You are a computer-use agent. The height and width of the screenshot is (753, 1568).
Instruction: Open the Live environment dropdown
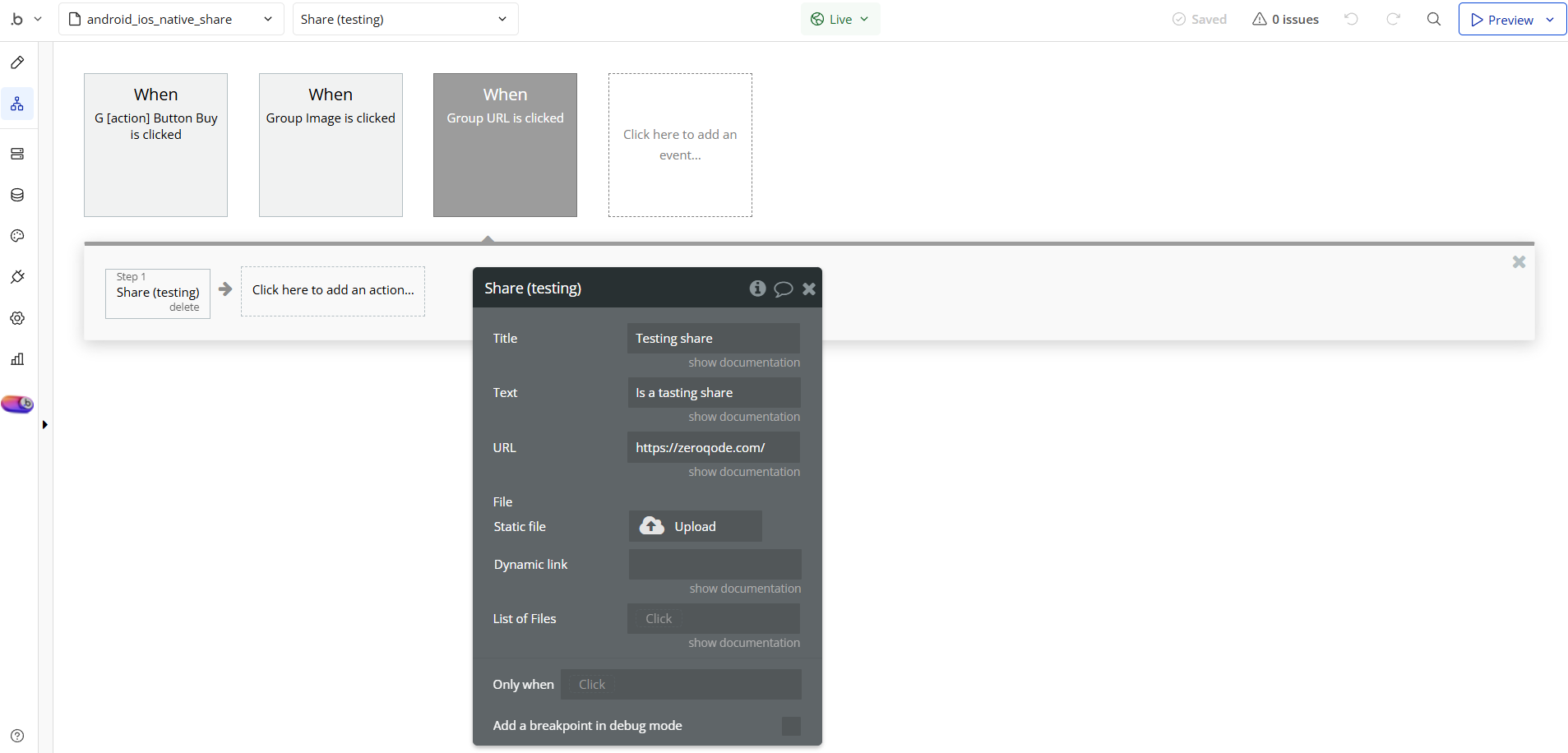[x=840, y=18]
